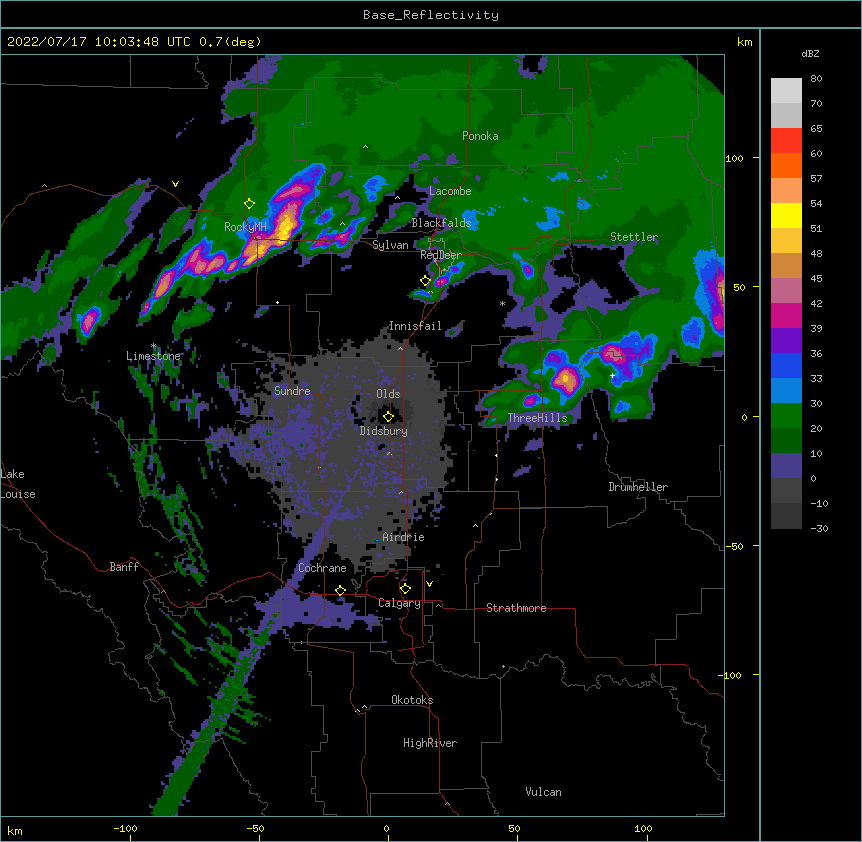
Task: Click the Okotoks label
Action: (412, 700)
